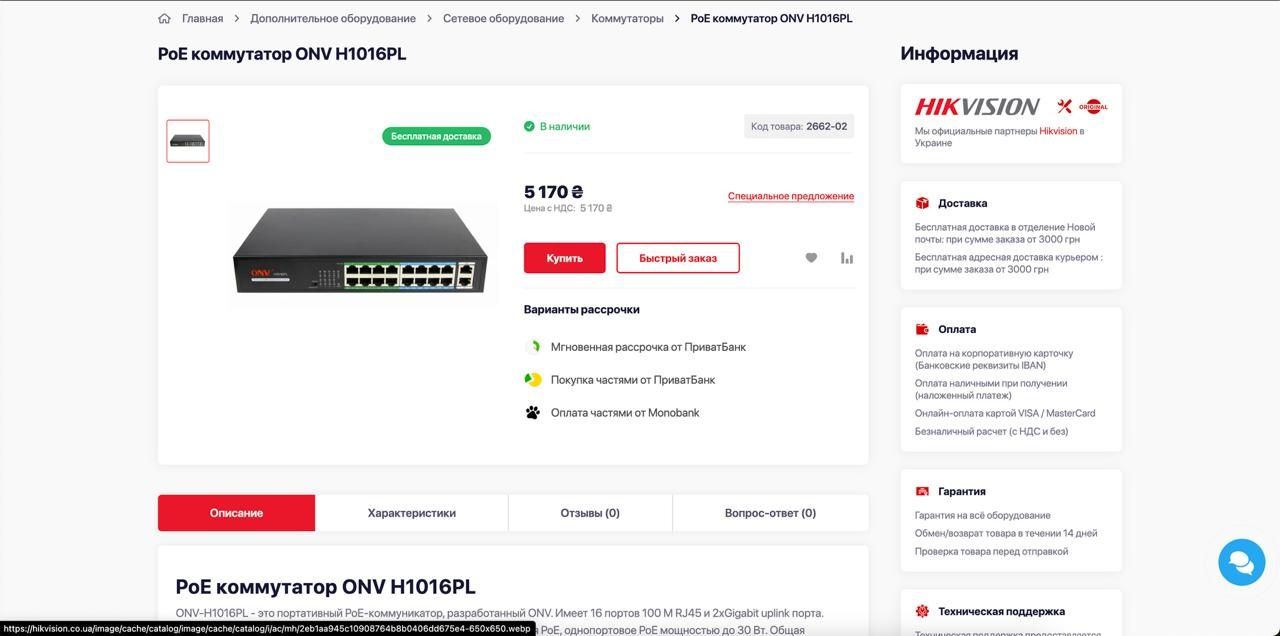Image resolution: width=1280 pixels, height=636 pixels.
Task: Click the home icon in breadcrumbs
Action: 164,18
